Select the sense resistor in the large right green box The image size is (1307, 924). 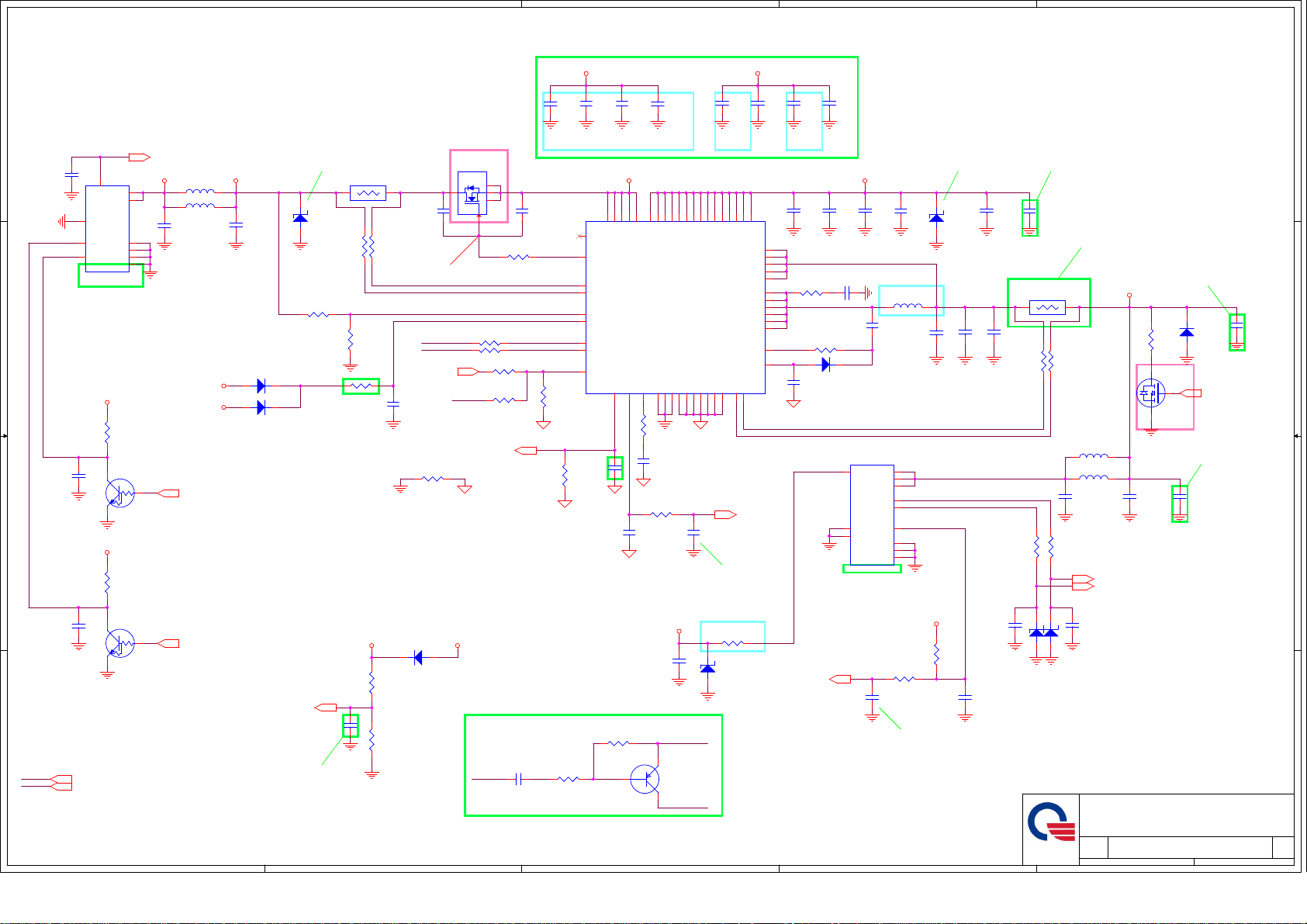(1047, 307)
